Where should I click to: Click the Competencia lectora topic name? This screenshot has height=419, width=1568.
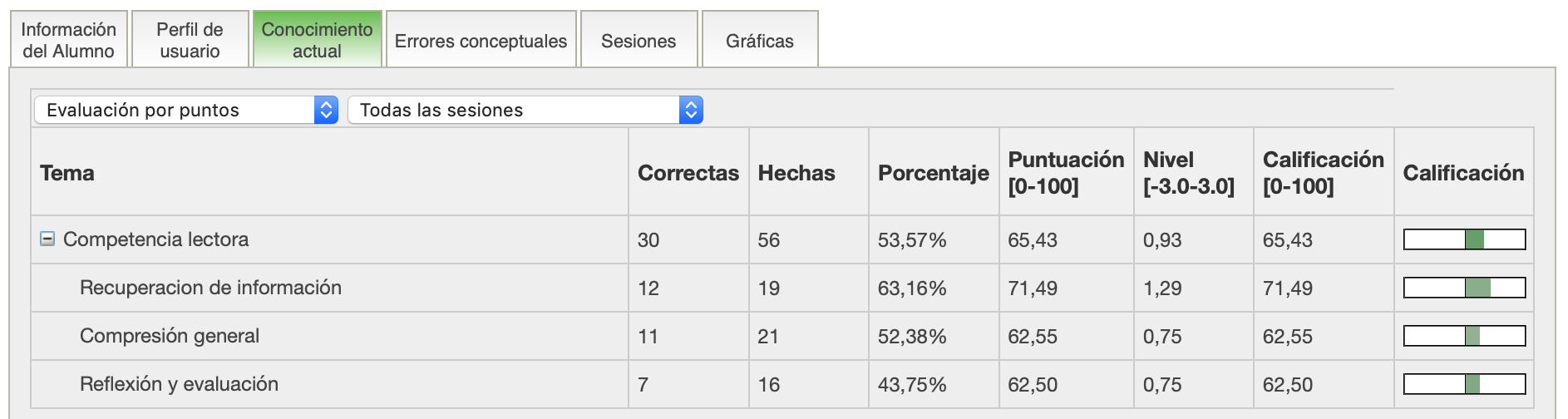click(155, 239)
